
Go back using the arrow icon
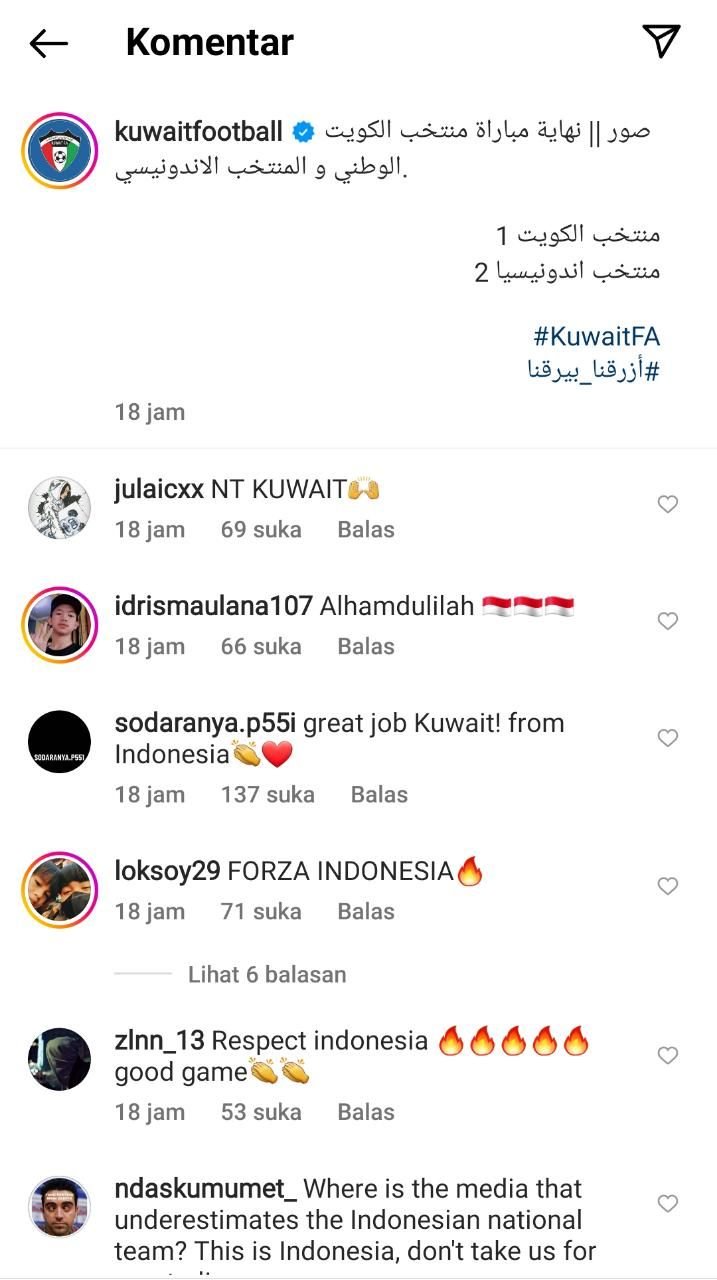click(48, 42)
